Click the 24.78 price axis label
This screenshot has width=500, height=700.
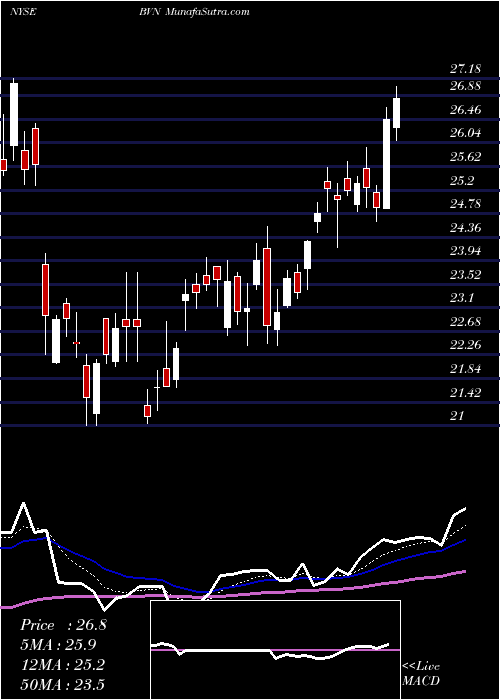click(465, 204)
